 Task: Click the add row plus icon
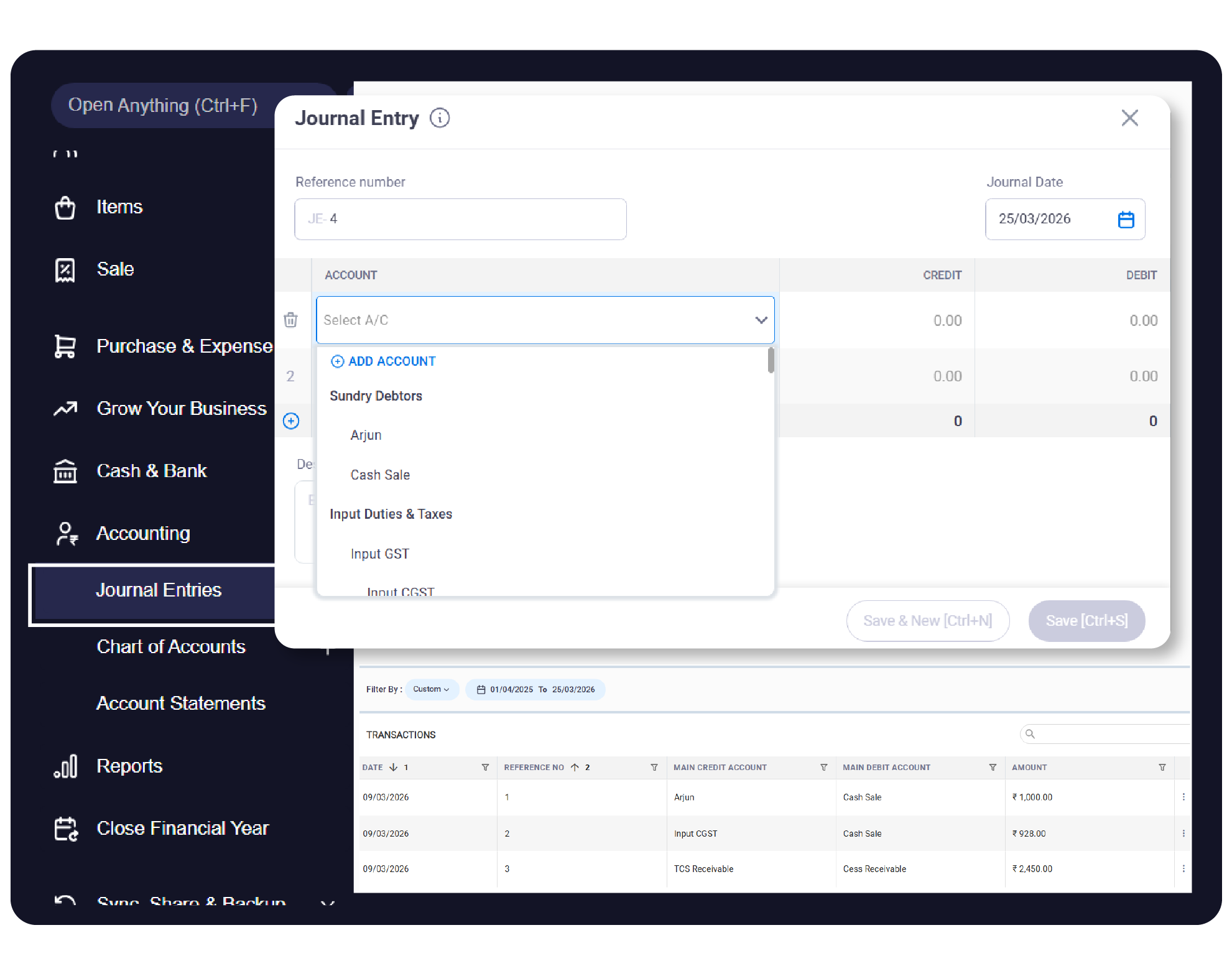click(290, 421)
